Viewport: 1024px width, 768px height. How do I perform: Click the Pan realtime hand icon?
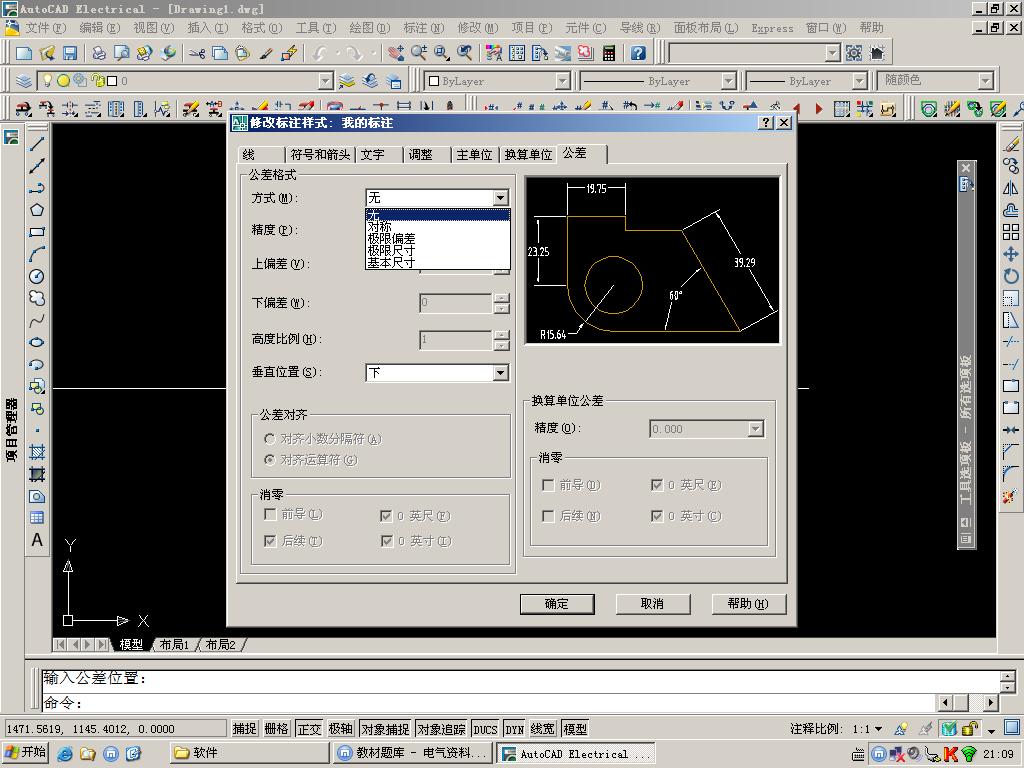(395, 53)
